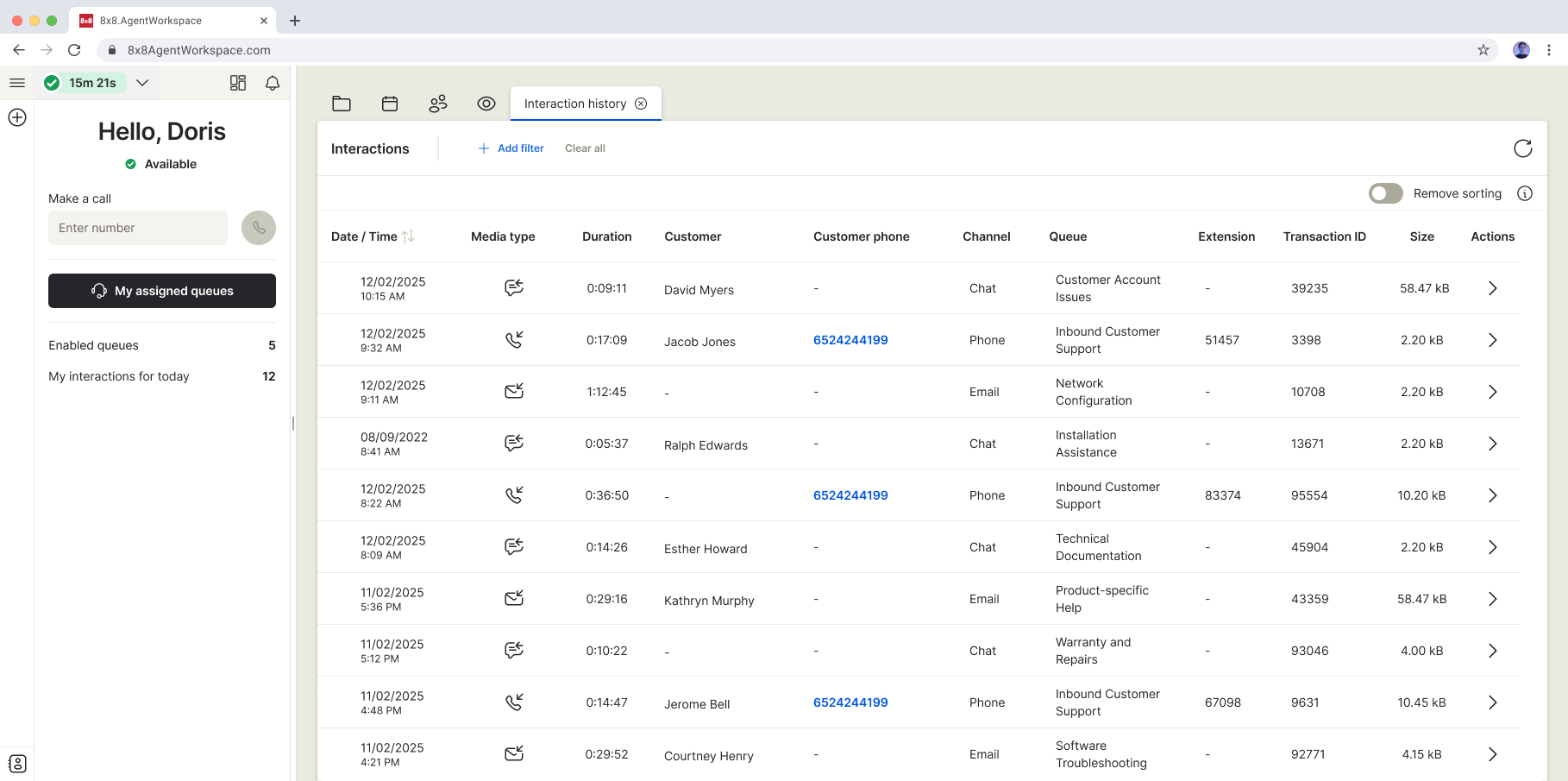Expand the agent status dropdown arrow
1568x781 pixels.
coord(142,83)
